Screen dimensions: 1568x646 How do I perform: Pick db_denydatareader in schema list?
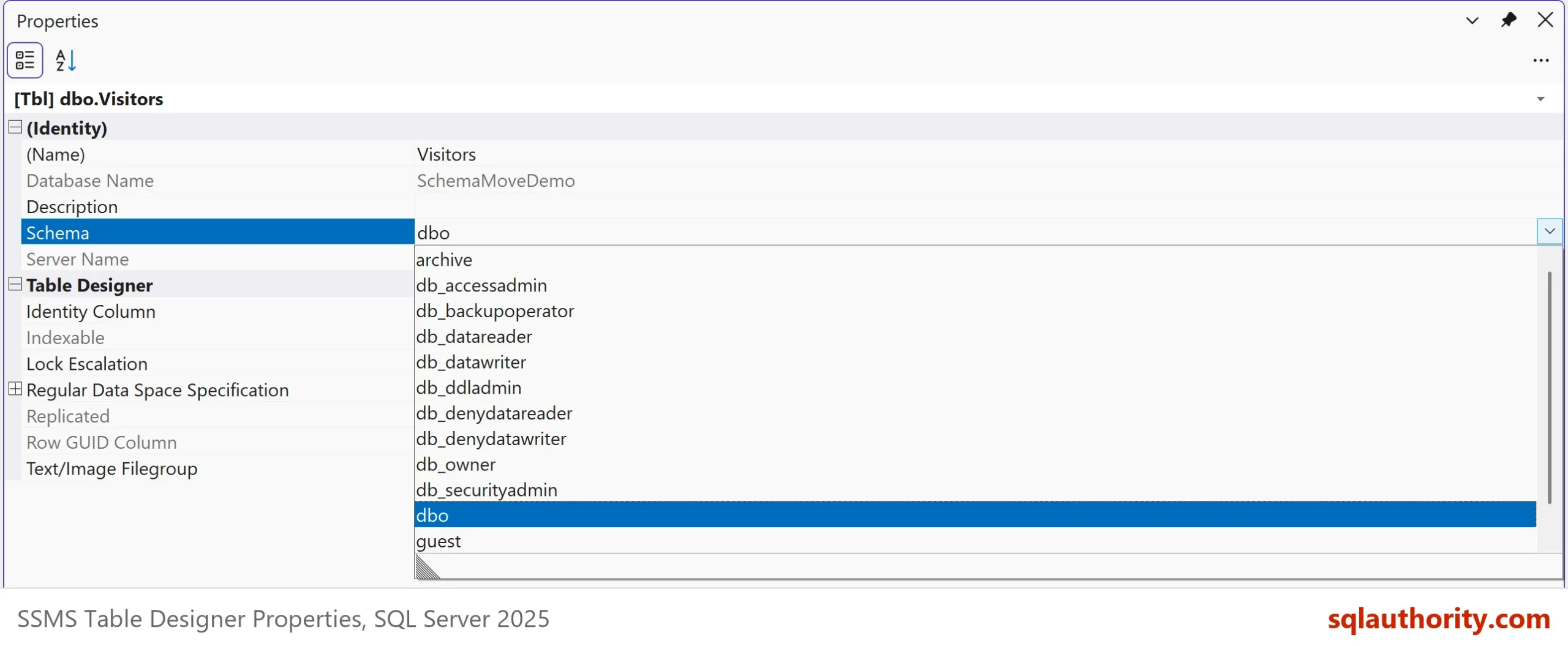[x=975, y=413]
